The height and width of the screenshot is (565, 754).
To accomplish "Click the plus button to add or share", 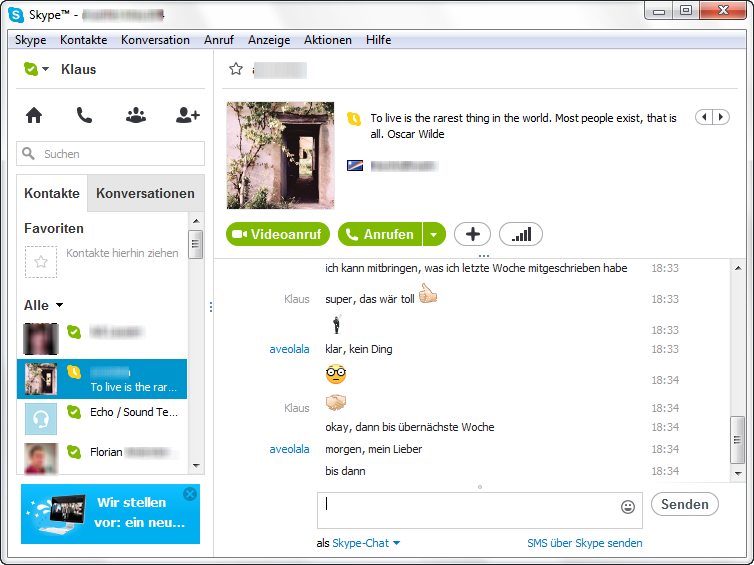I will pos(472,234).
